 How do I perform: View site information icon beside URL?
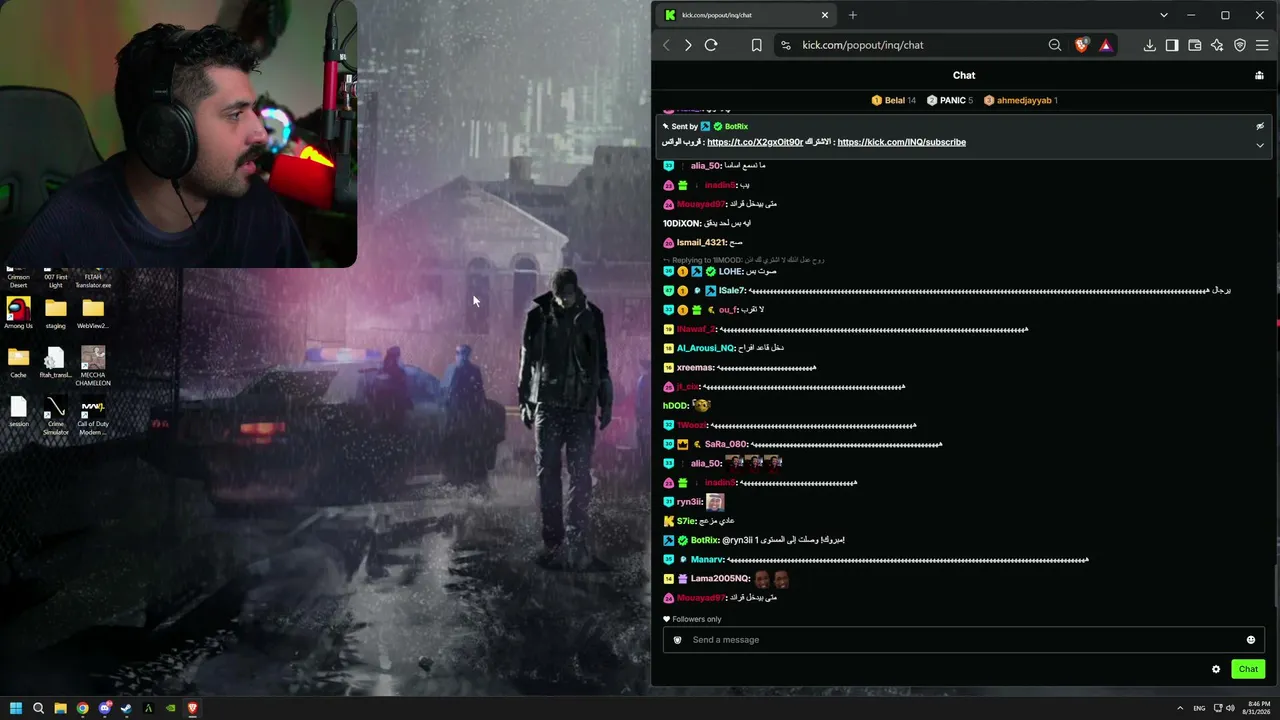coord(785,45)
